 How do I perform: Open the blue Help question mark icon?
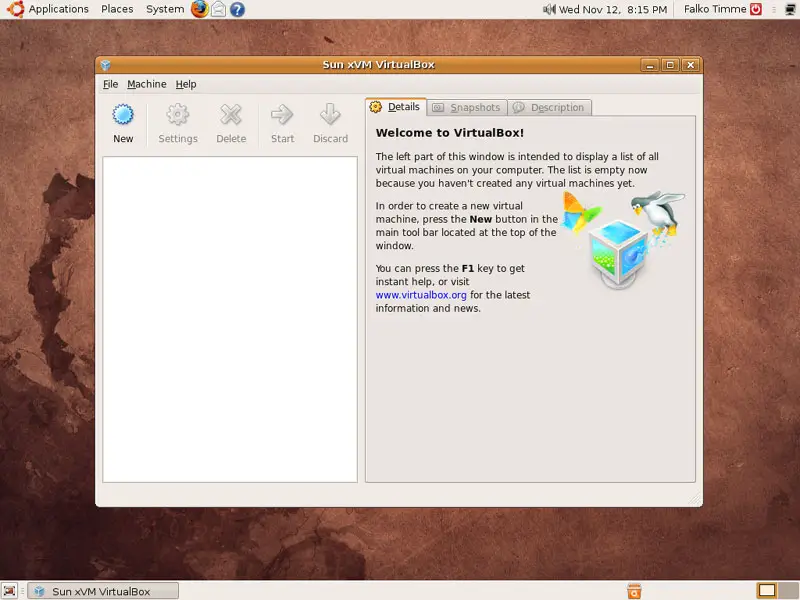237,9
